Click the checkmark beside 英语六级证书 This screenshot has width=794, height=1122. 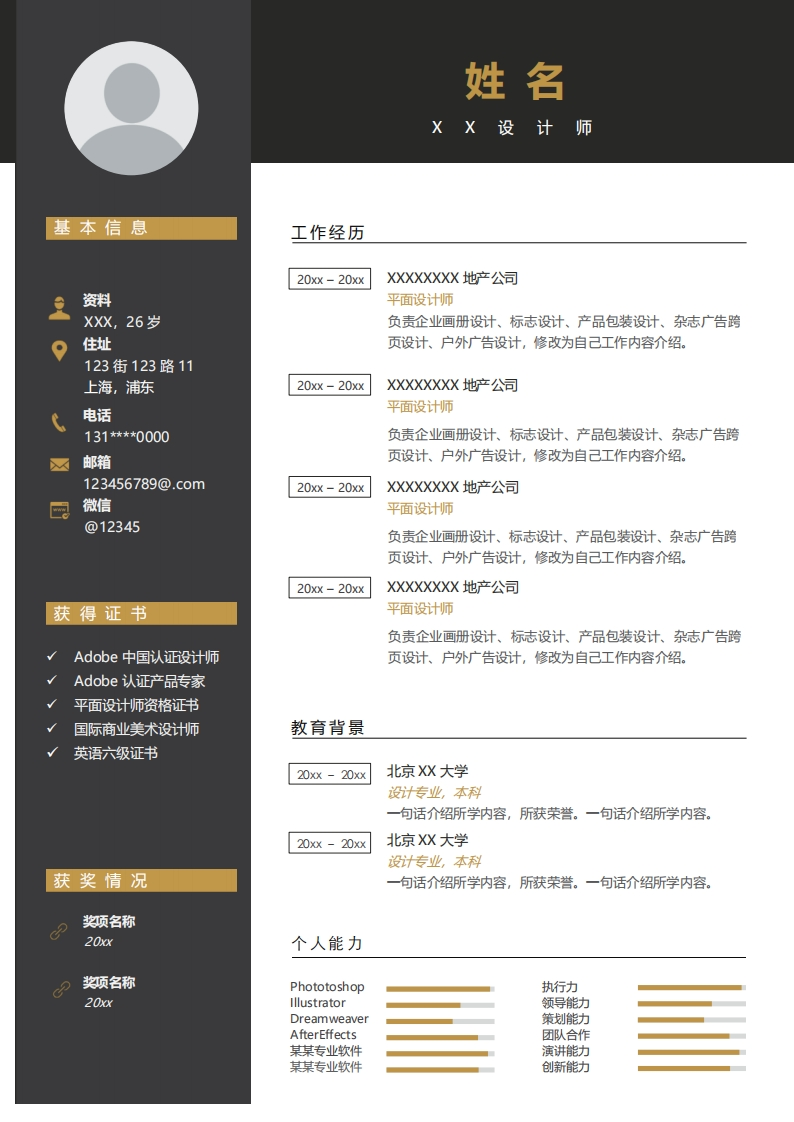coord(53,753)
